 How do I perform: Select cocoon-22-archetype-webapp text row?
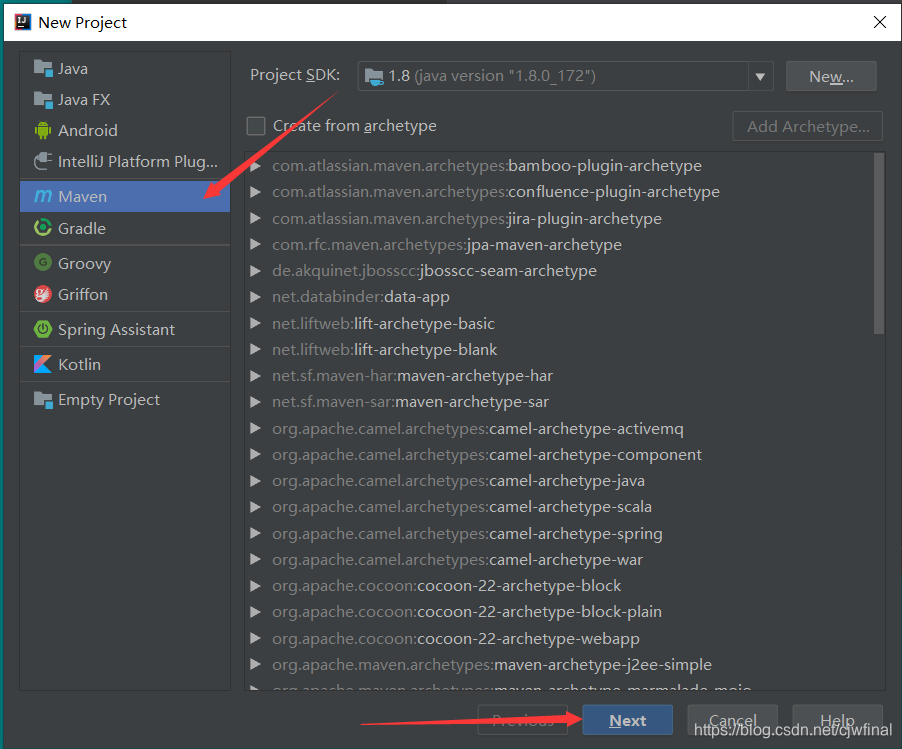[456, 639]
